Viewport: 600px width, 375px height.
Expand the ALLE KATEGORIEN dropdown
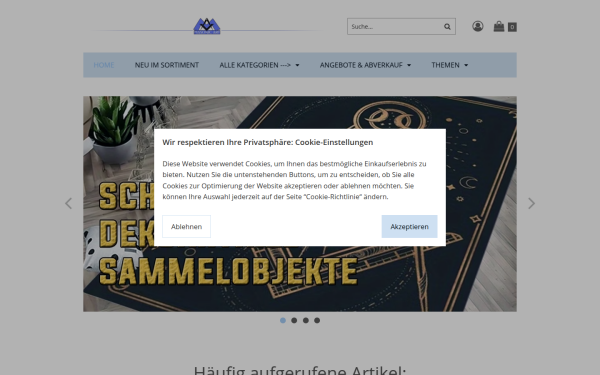tap(259, 65)
